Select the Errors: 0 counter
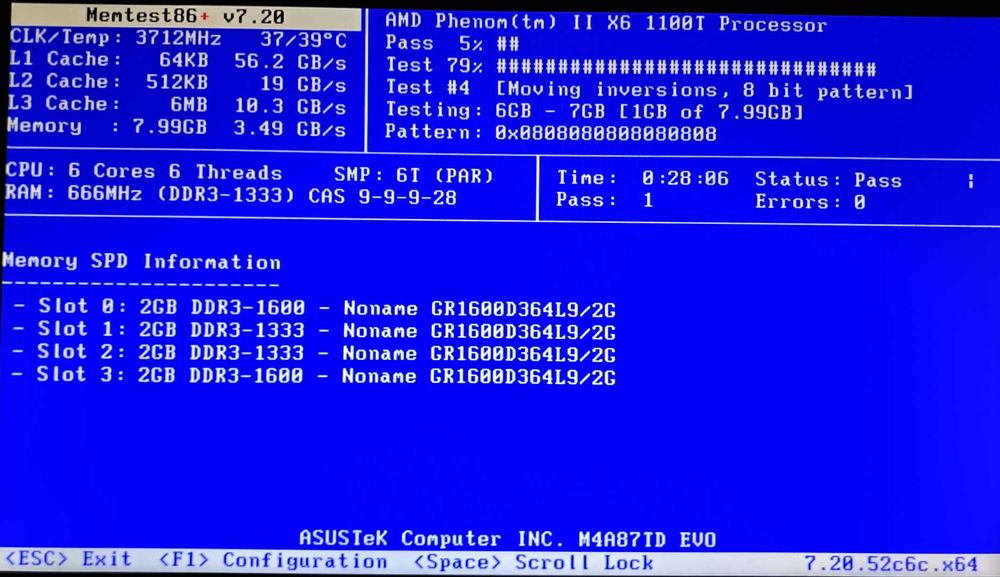1000x577 pixels. [x=811, y=202]
